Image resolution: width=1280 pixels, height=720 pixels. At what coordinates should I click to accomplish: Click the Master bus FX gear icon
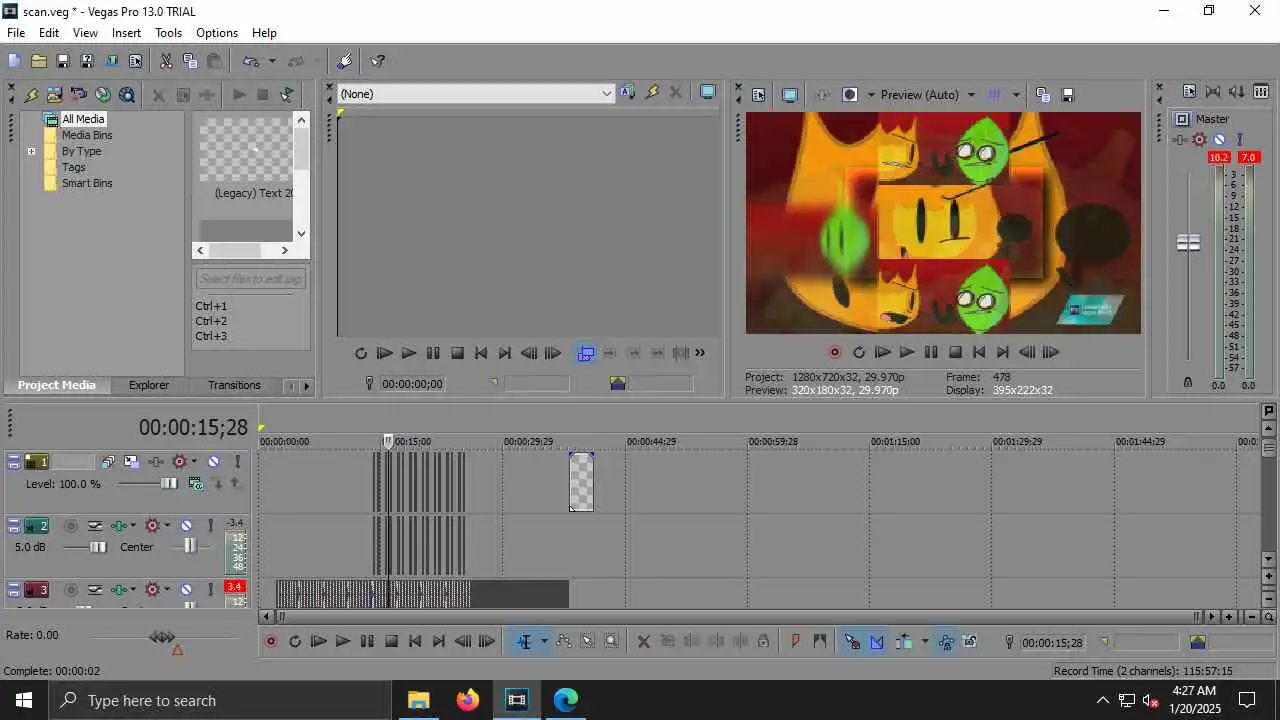tap(1199, 140)
